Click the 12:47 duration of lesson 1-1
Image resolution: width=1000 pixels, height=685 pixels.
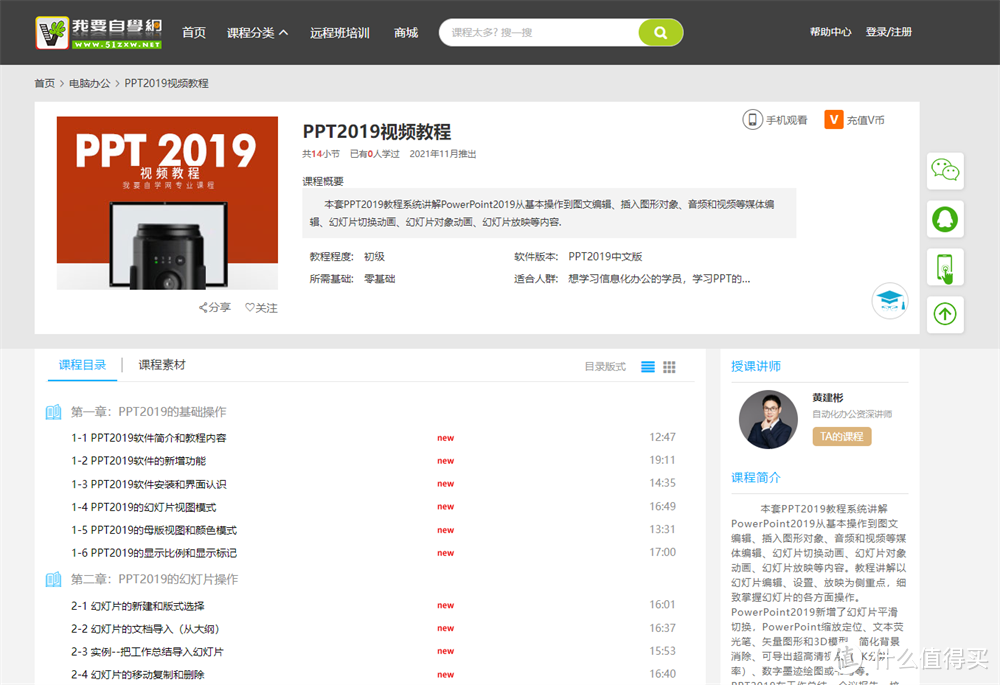pos(663,438)
